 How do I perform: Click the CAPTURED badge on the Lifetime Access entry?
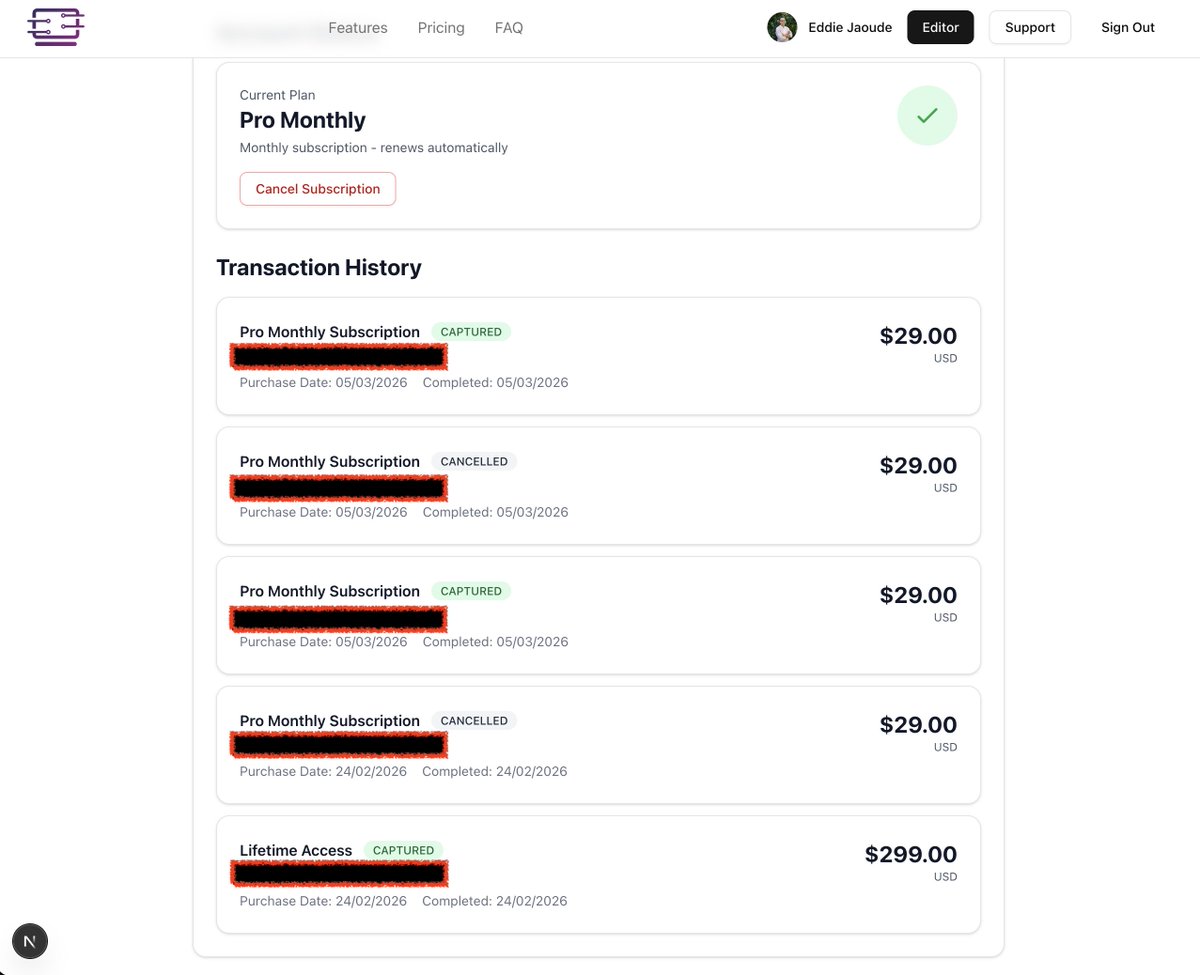tap(403, 850)
